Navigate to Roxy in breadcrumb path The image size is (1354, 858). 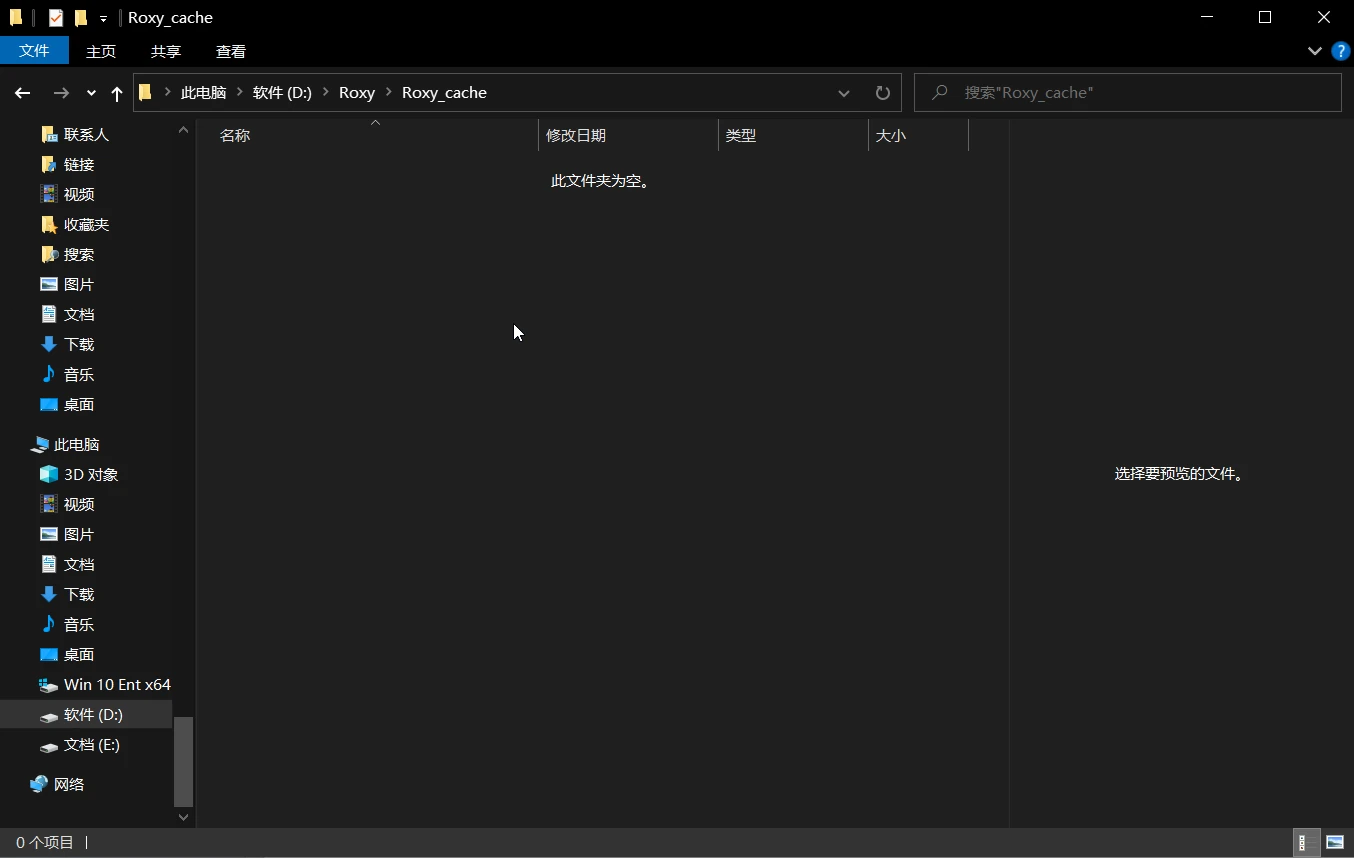[356, 93]
